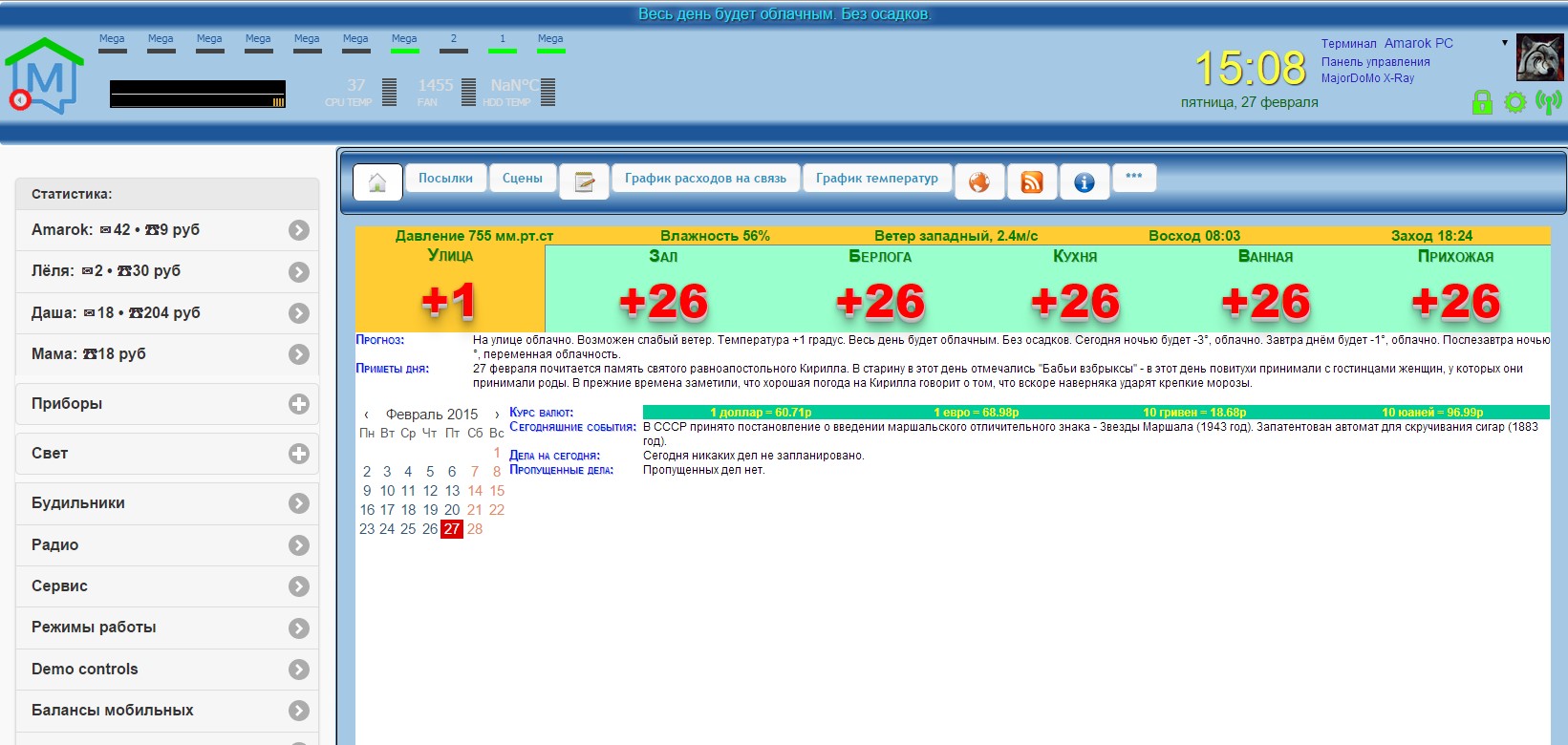Click the 10 гривен = 18.68р rate
Screen dimensions: 1568x745
click(1194, 413)
